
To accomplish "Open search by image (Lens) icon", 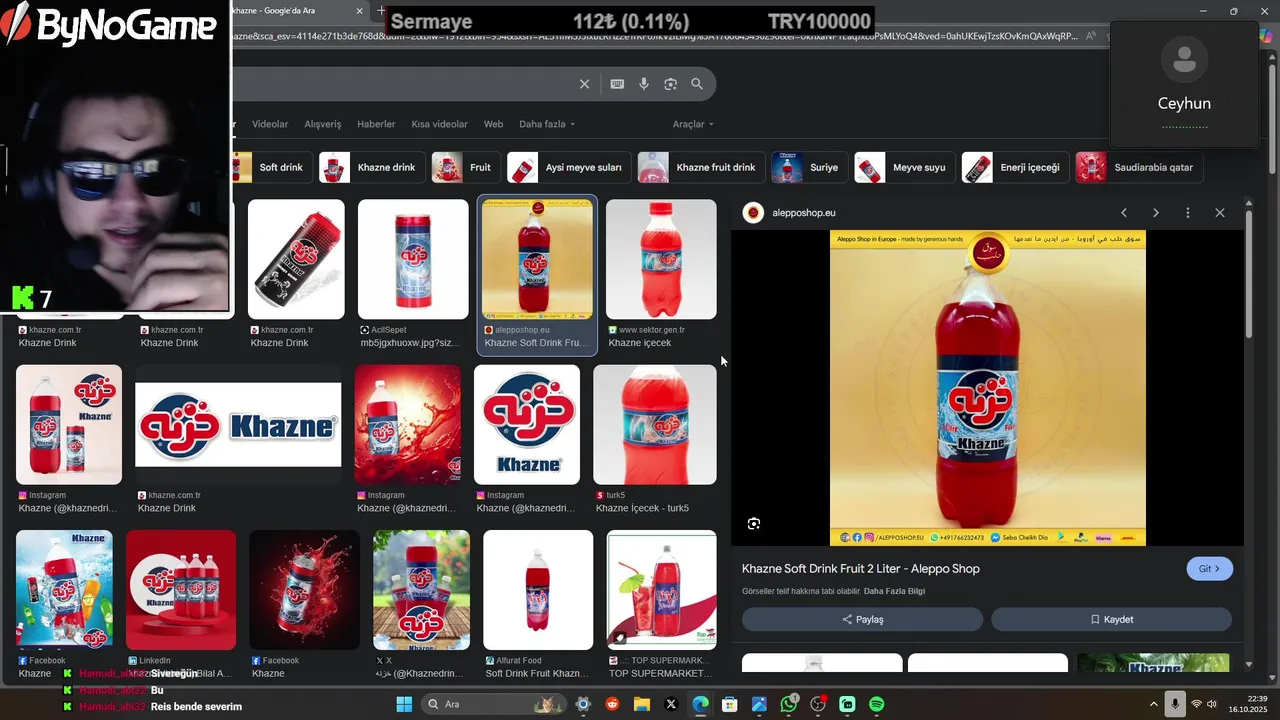I will coord(670,84).
